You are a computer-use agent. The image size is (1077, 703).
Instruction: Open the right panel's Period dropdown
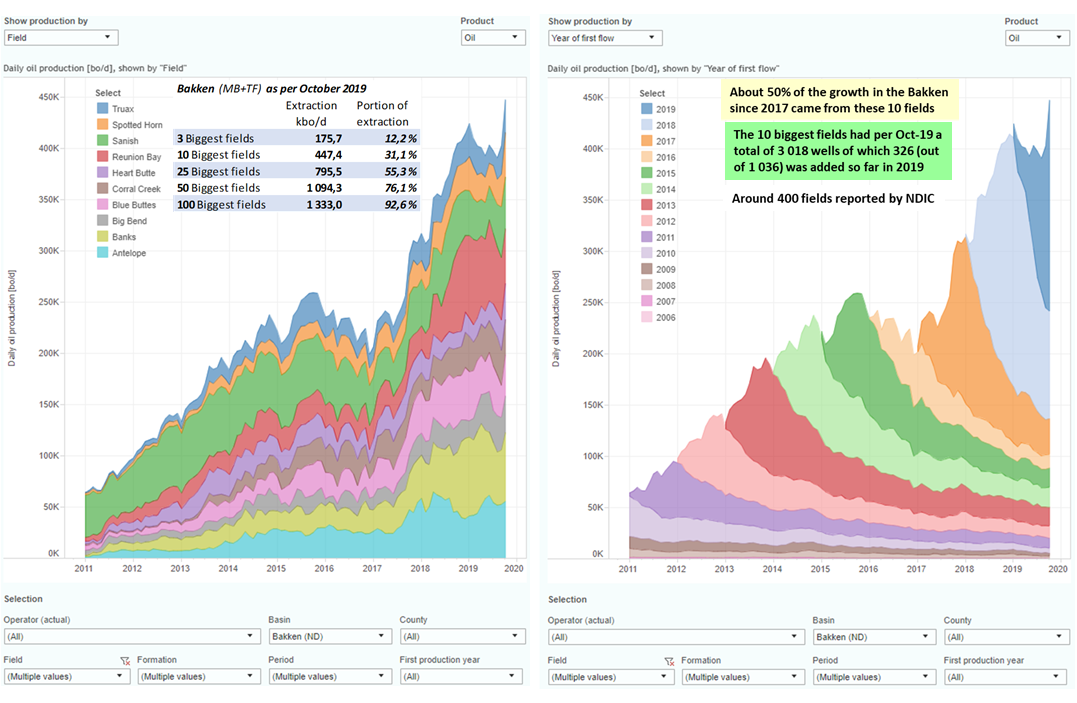tap(873, 677)
